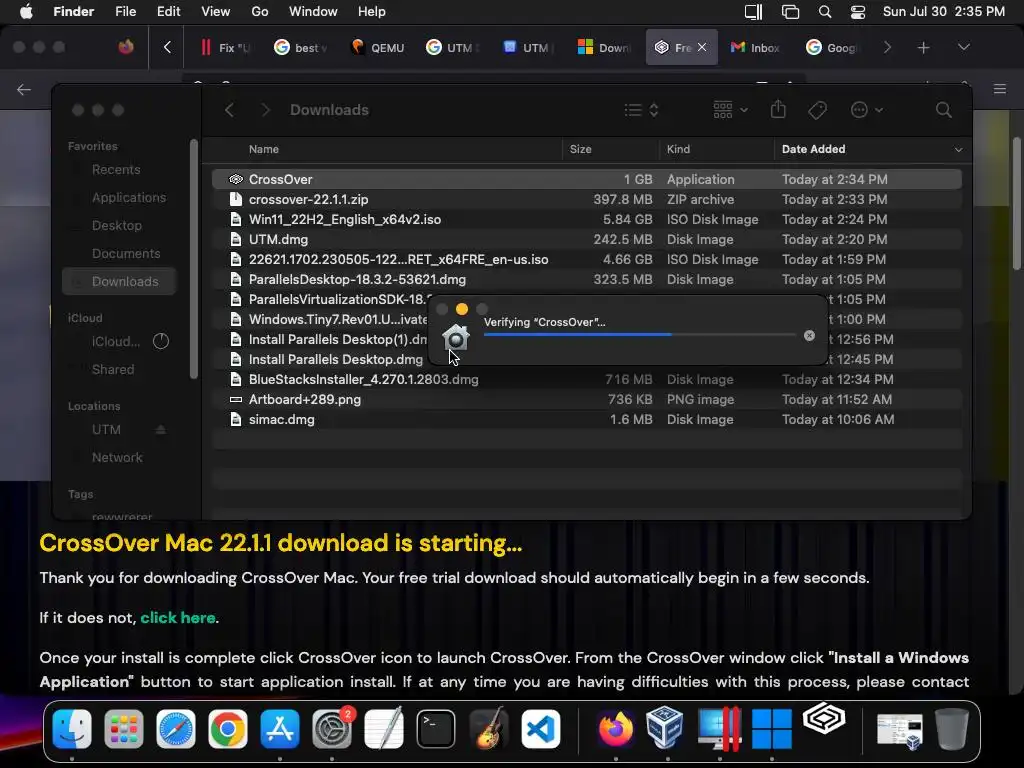Open the Help menu
Viewport: 1024px width, 768px height.
[372, 12]
